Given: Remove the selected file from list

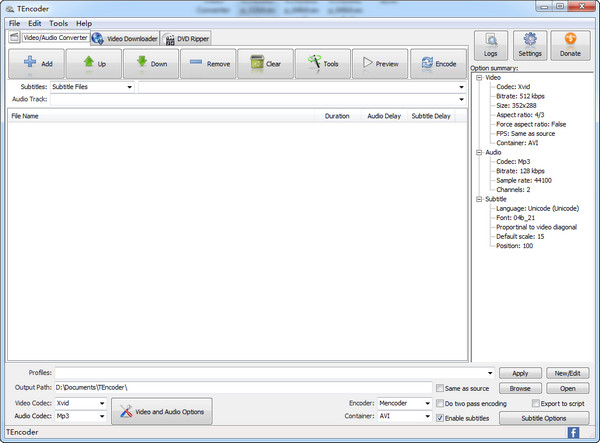Looking at the screenshot, I should pyautogui.click(x=208, y=63).
